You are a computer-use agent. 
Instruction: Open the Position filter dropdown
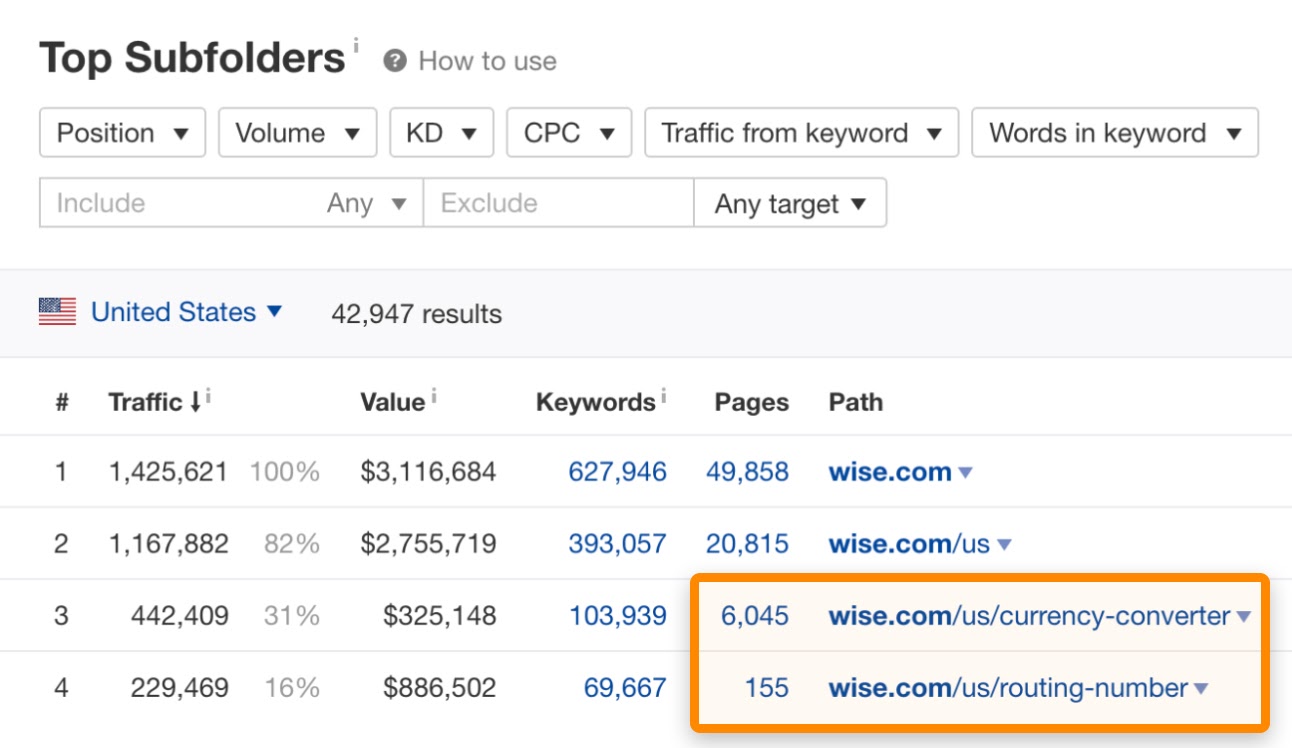pyautogui.click(x=122, y=133)
